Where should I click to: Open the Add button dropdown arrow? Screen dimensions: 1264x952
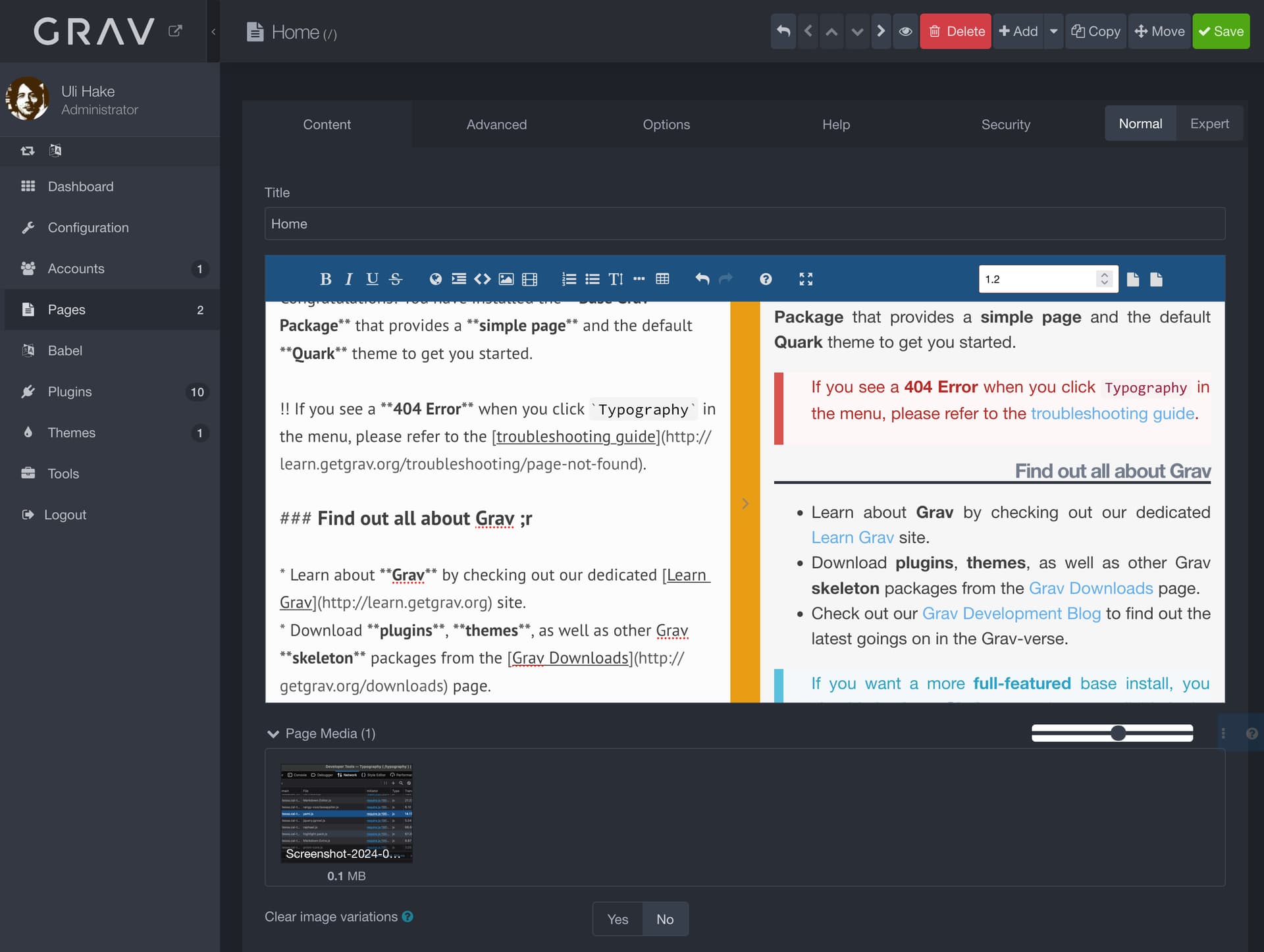click(1053, 31)
